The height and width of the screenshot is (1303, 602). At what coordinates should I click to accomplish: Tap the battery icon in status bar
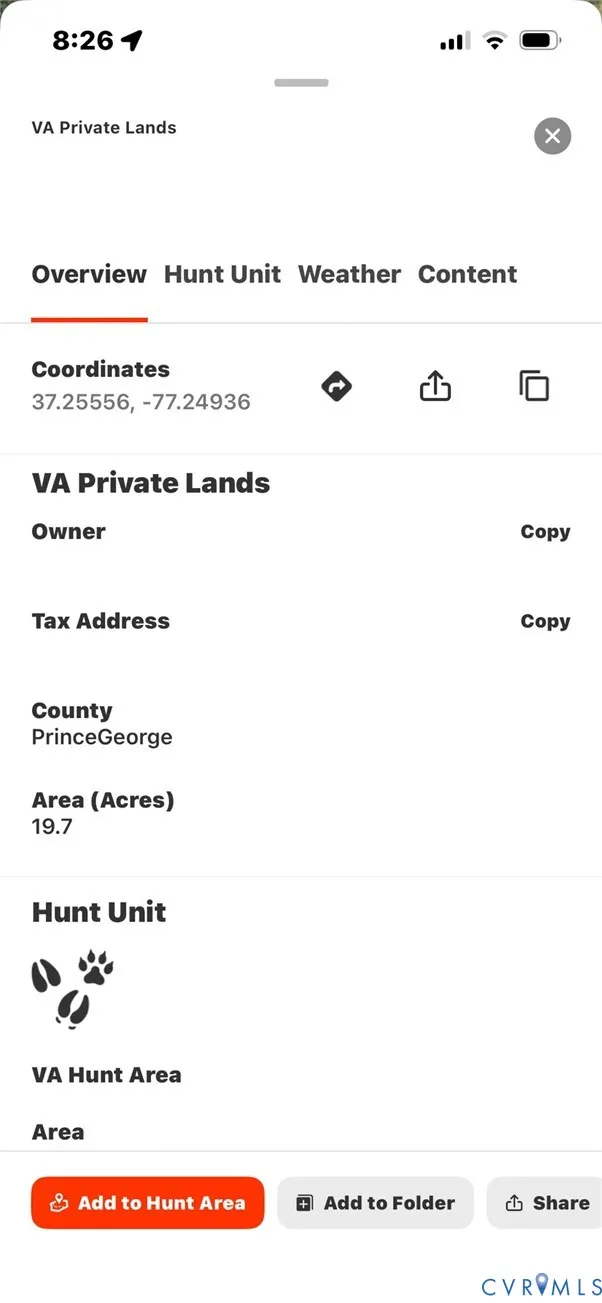coord(540,40)
